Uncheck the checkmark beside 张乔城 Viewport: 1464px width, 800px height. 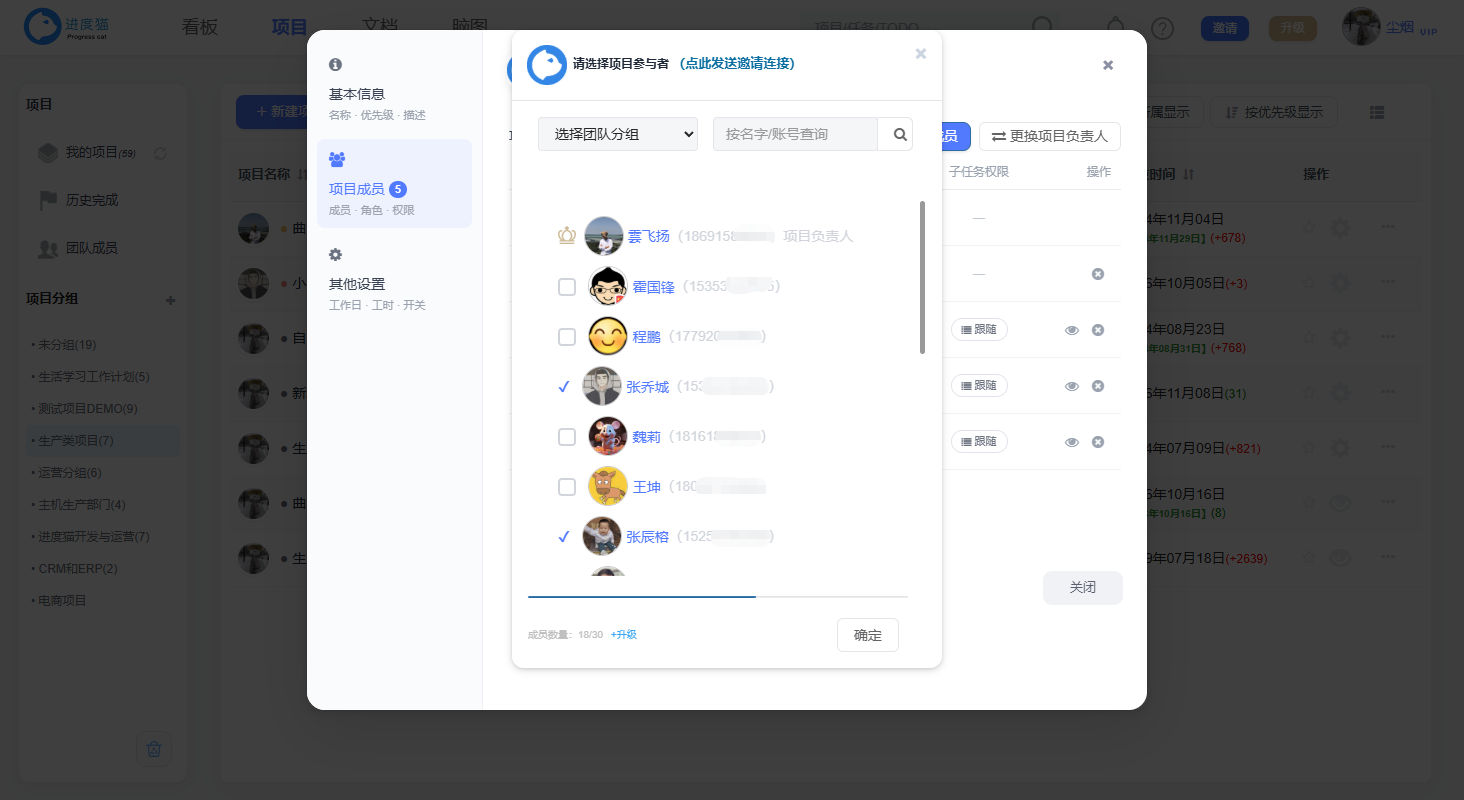(x=564, y=386)
